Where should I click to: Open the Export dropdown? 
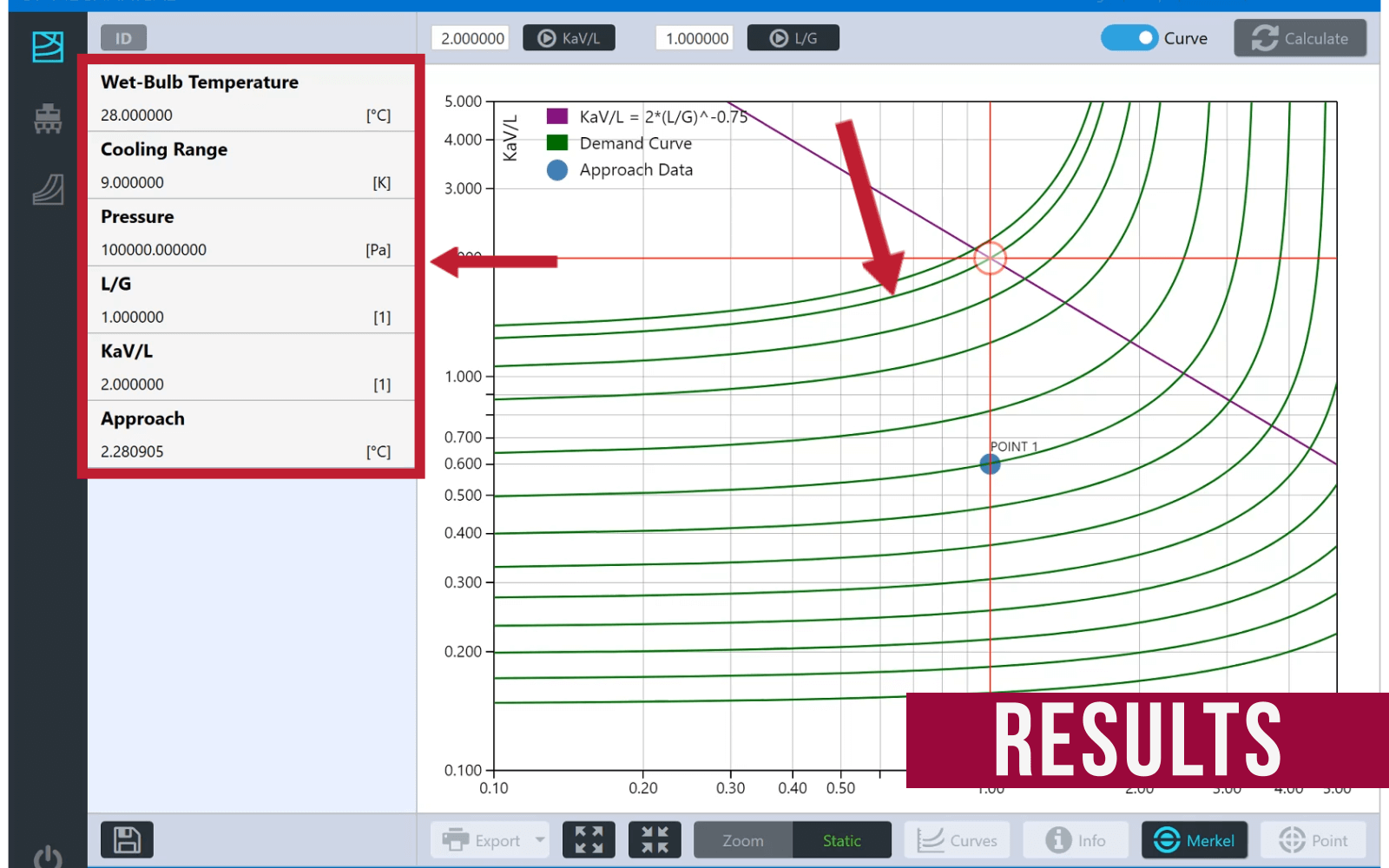pyautogui.click(x=490, y=839)
